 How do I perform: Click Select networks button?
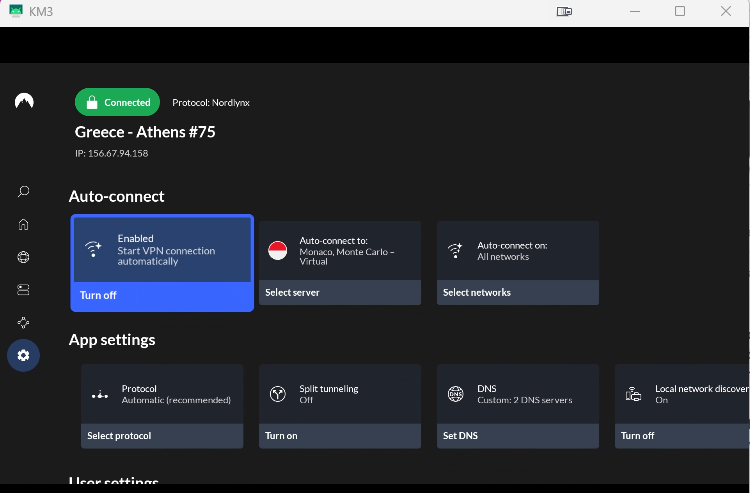[x=518, y=293]
